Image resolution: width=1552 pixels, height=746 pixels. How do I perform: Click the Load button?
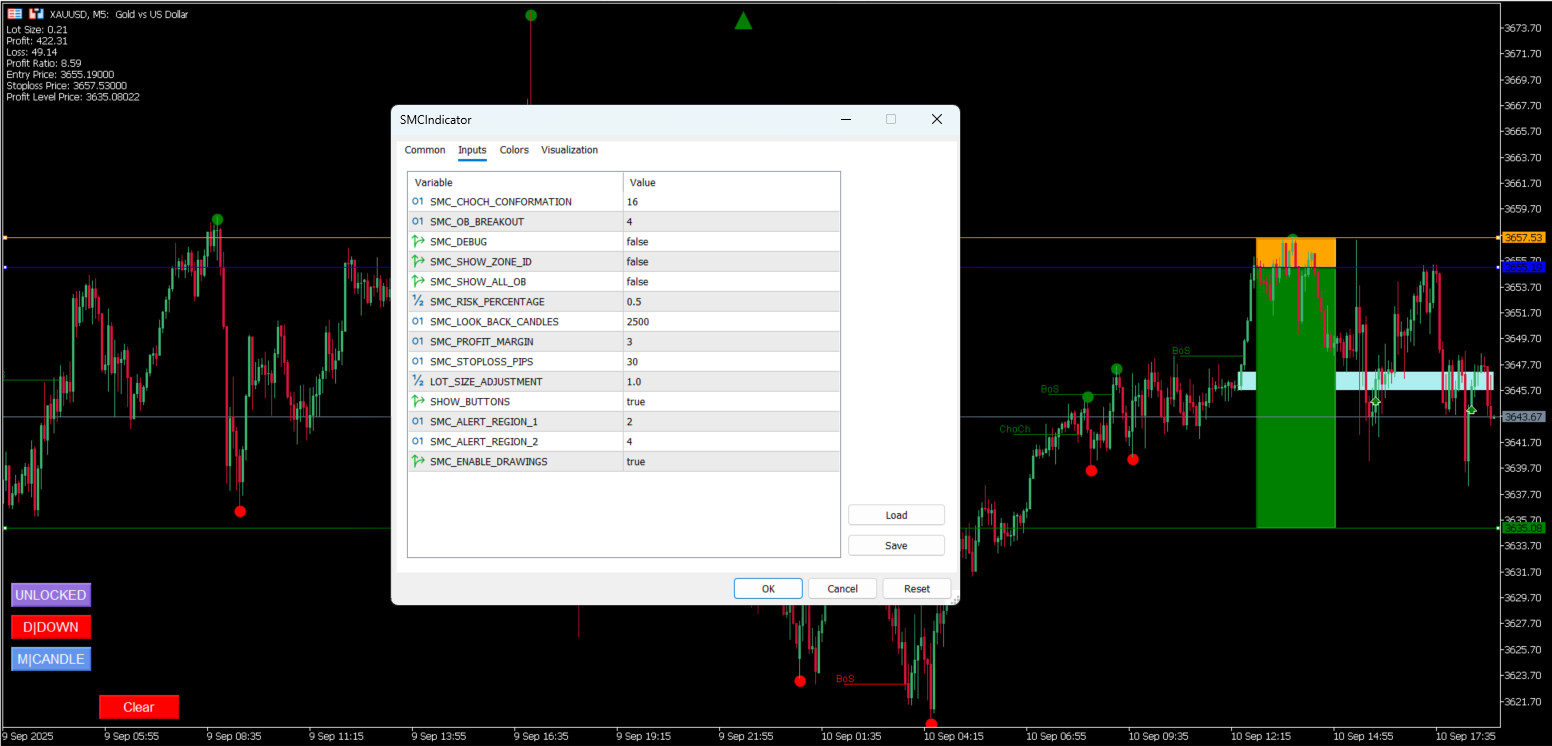896,515
